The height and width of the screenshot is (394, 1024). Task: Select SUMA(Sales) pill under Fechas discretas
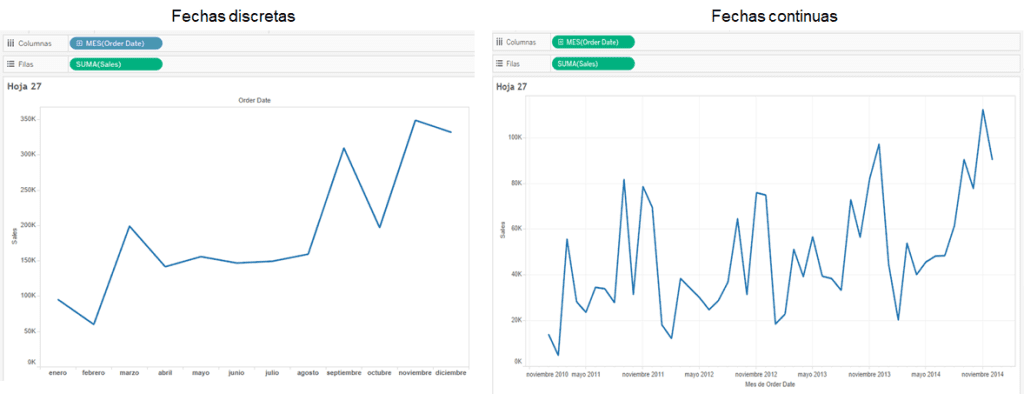[116, 64]
